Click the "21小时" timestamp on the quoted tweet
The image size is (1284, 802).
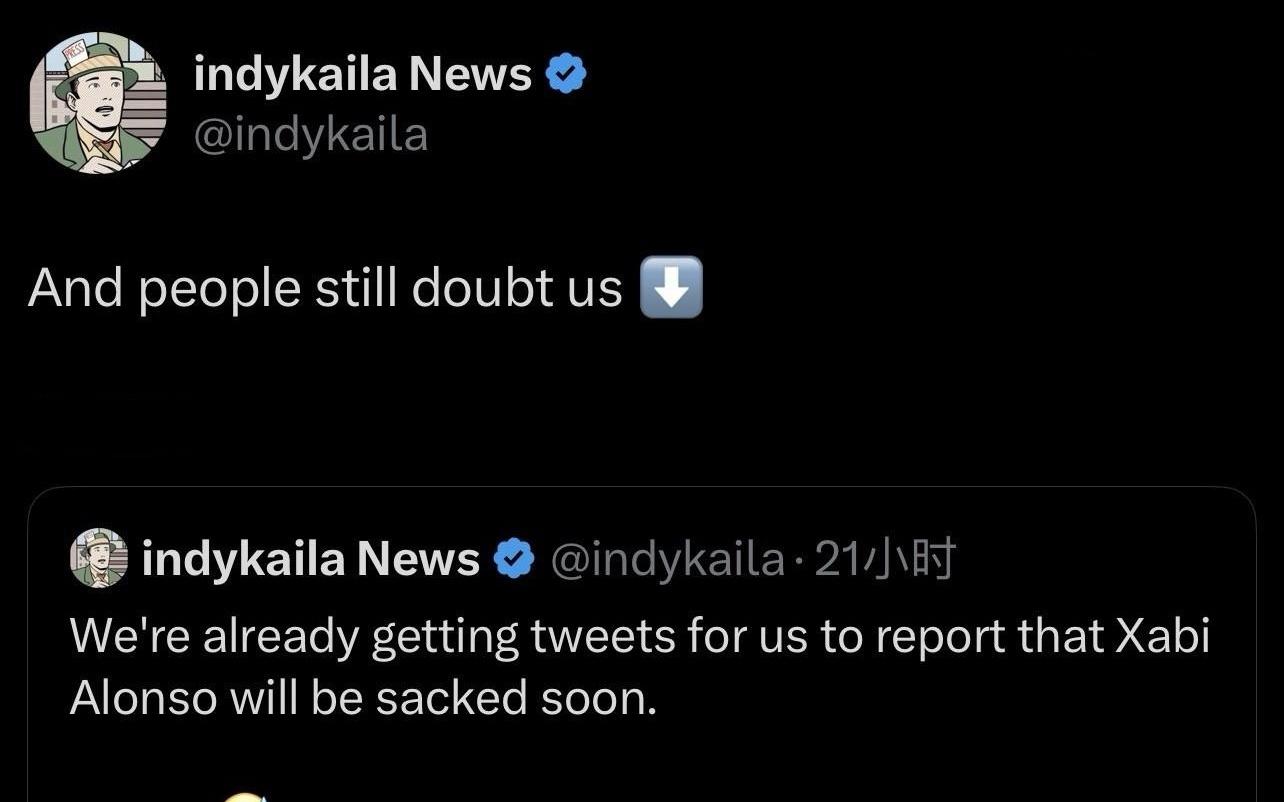(x=886, y=559)
